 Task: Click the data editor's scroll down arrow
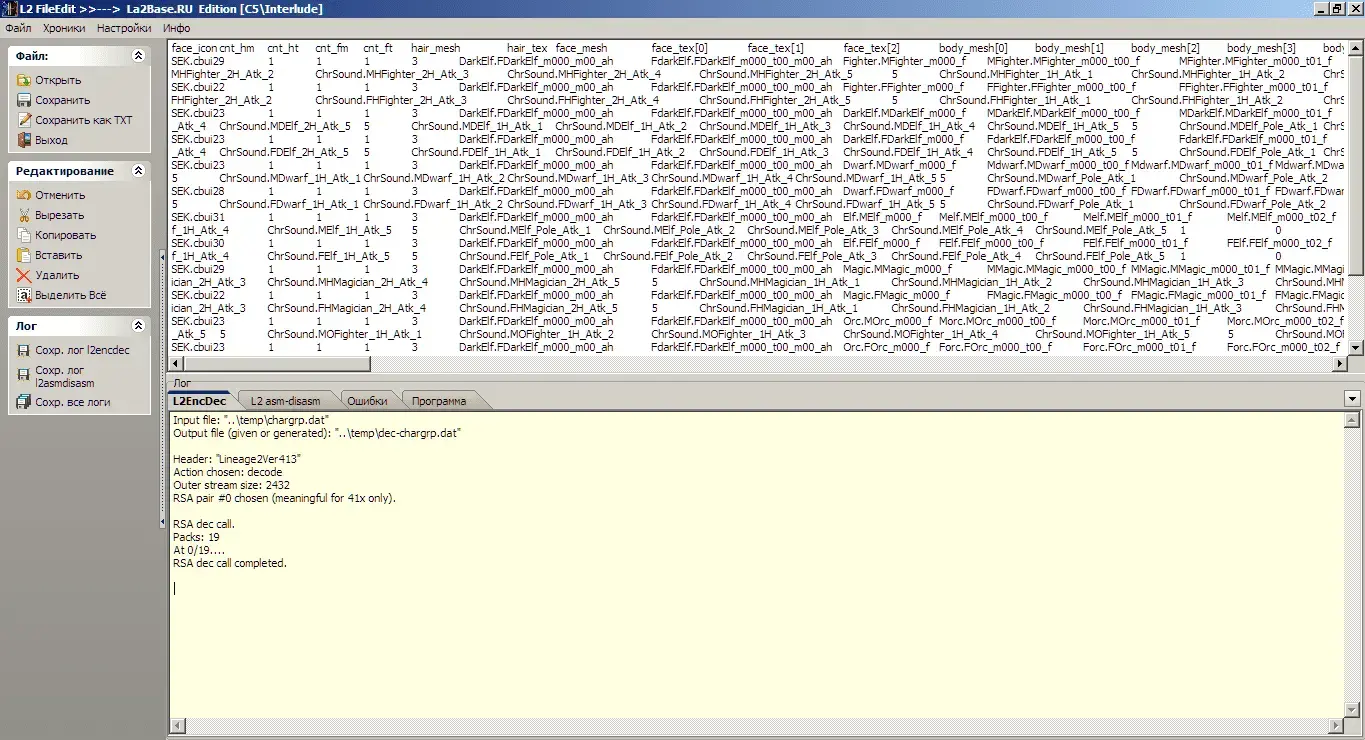(x=1356, y=347)
